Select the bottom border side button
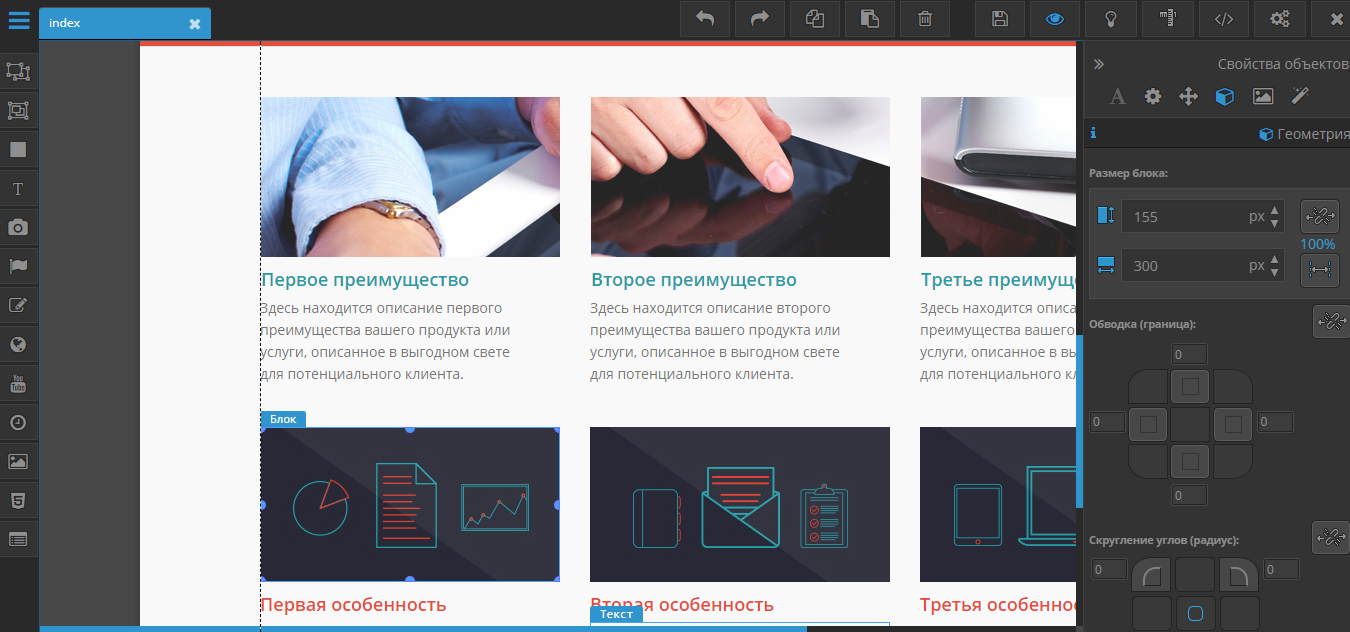 [1190, 461]
